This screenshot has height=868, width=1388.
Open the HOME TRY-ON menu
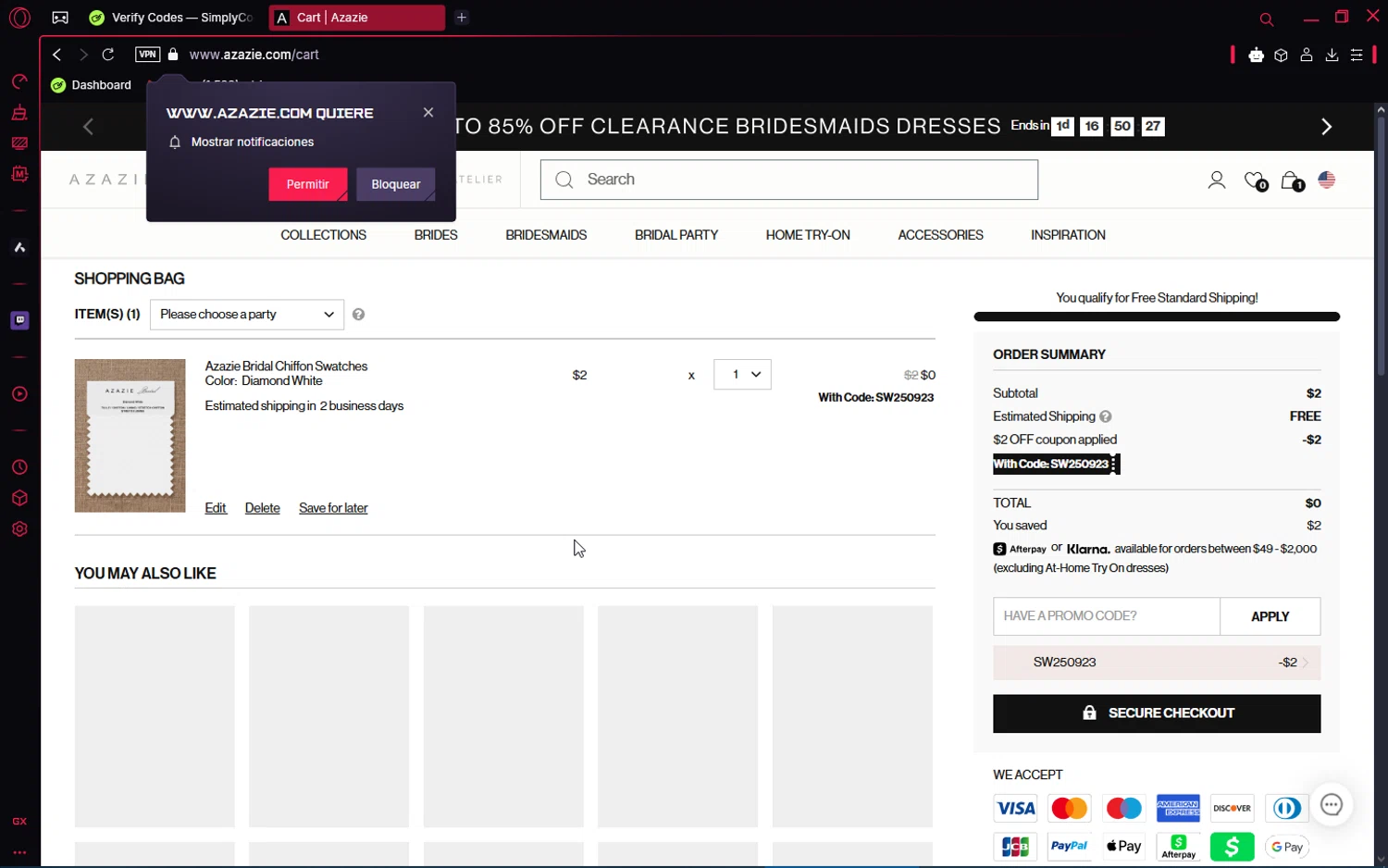coord(808,235)
